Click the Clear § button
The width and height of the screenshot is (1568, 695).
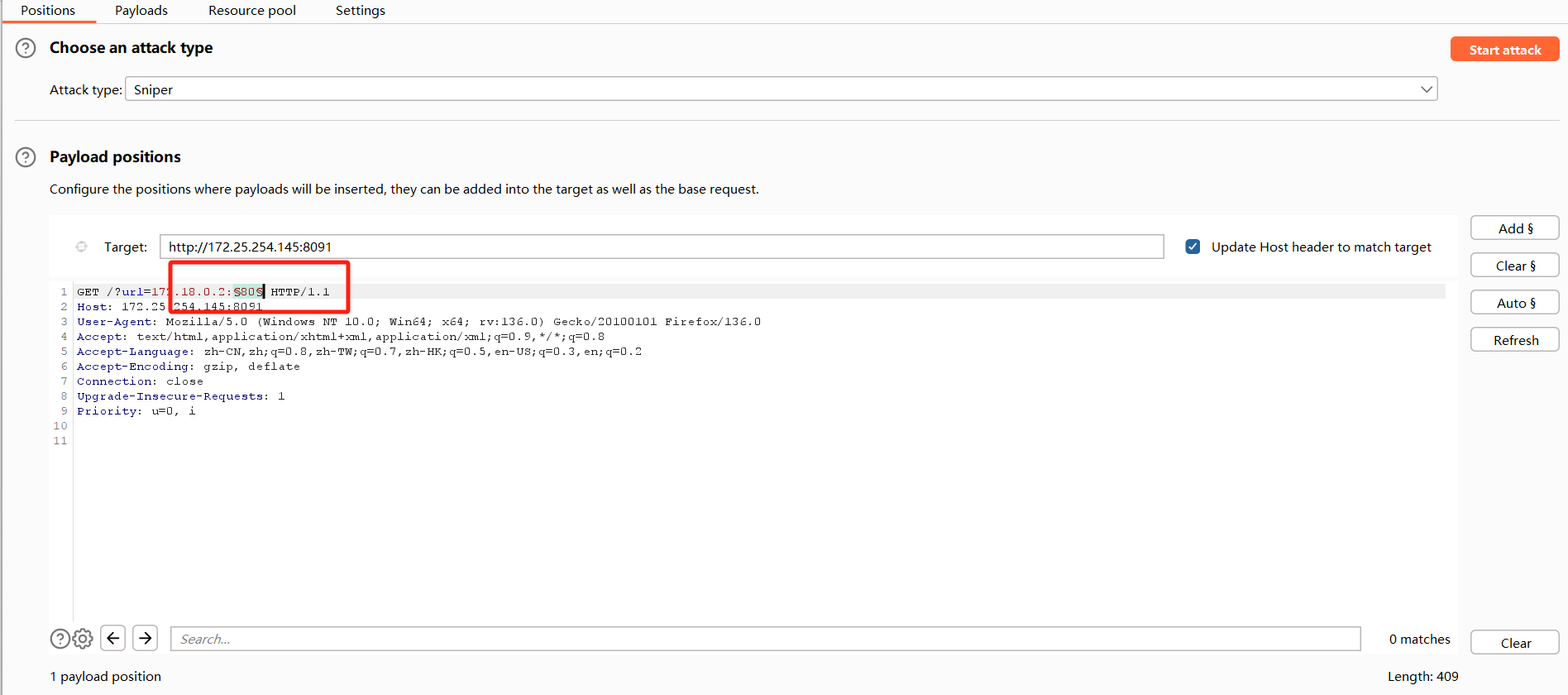click(x=1514, y=266)
